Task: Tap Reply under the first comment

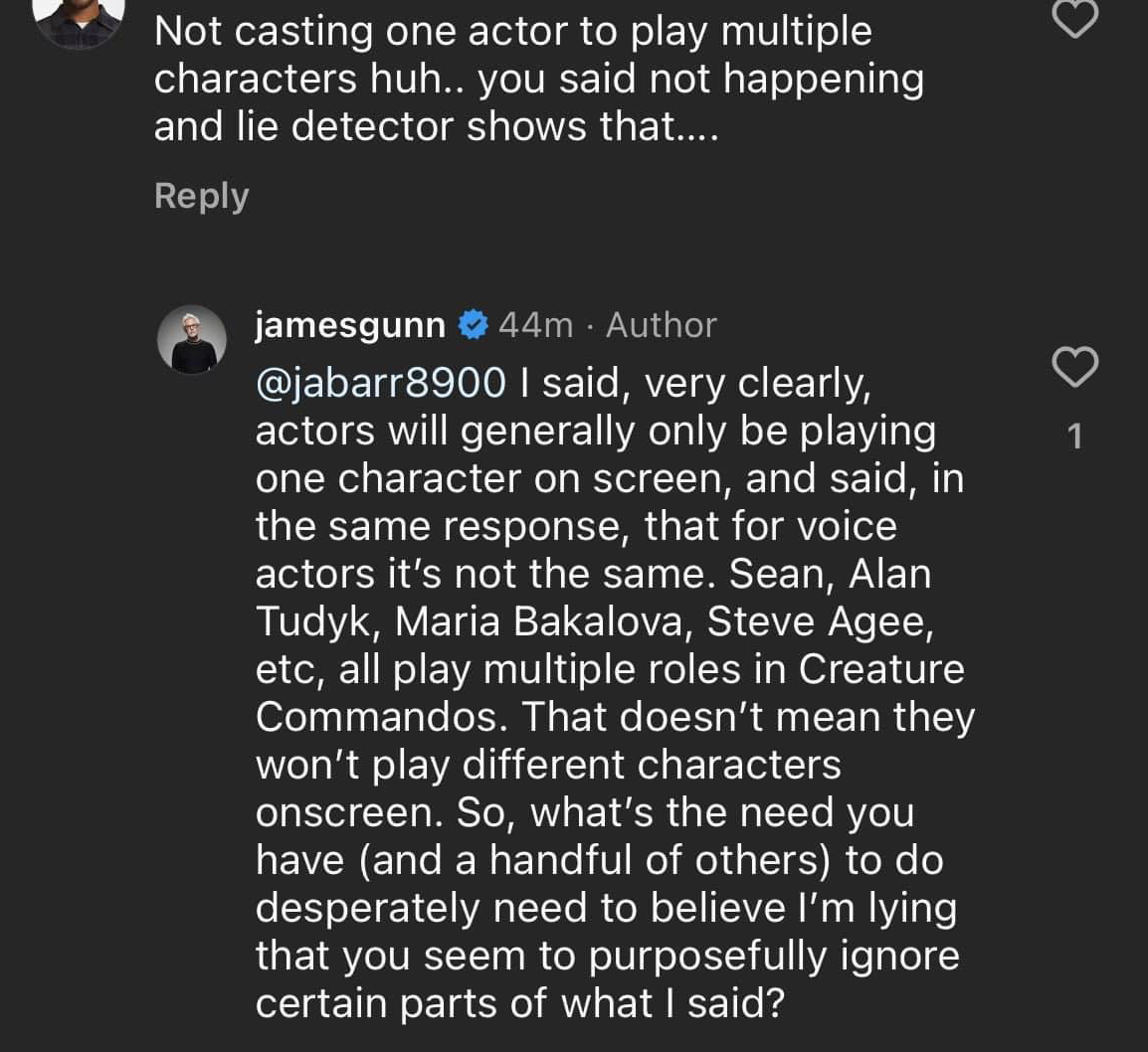Action: tap(201, 196)
